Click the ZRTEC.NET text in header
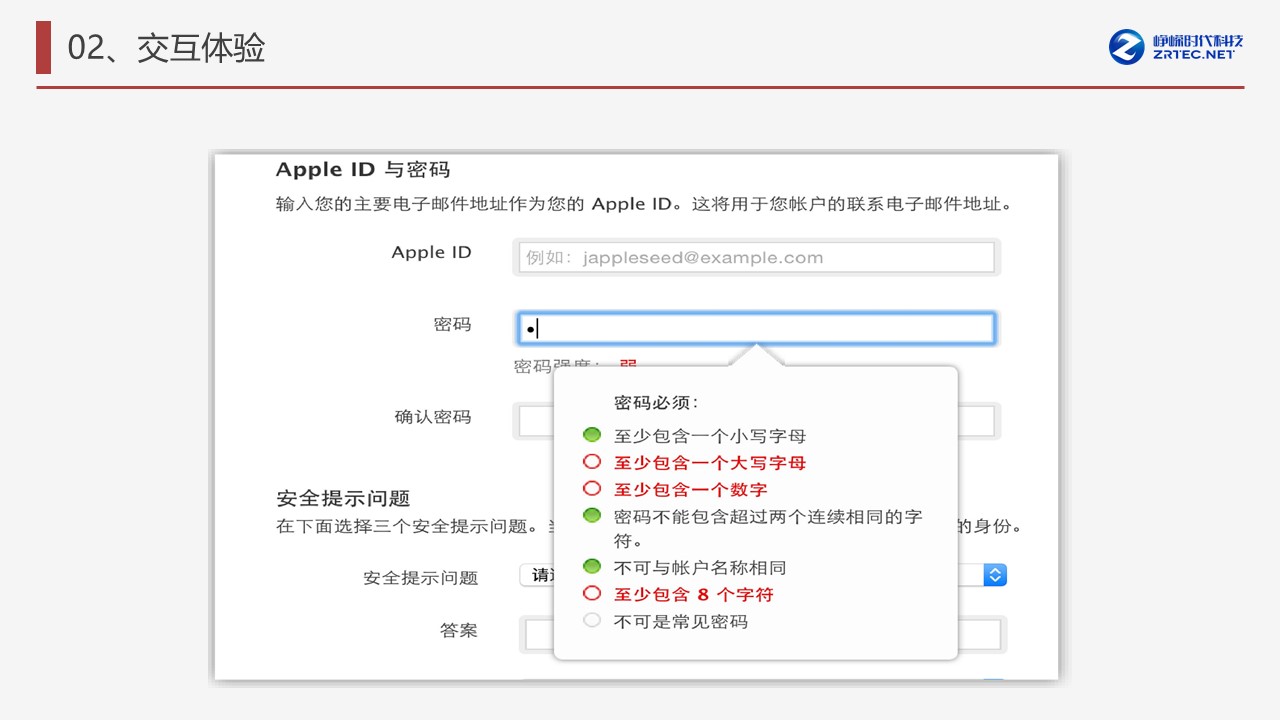 pos(1194,55)
